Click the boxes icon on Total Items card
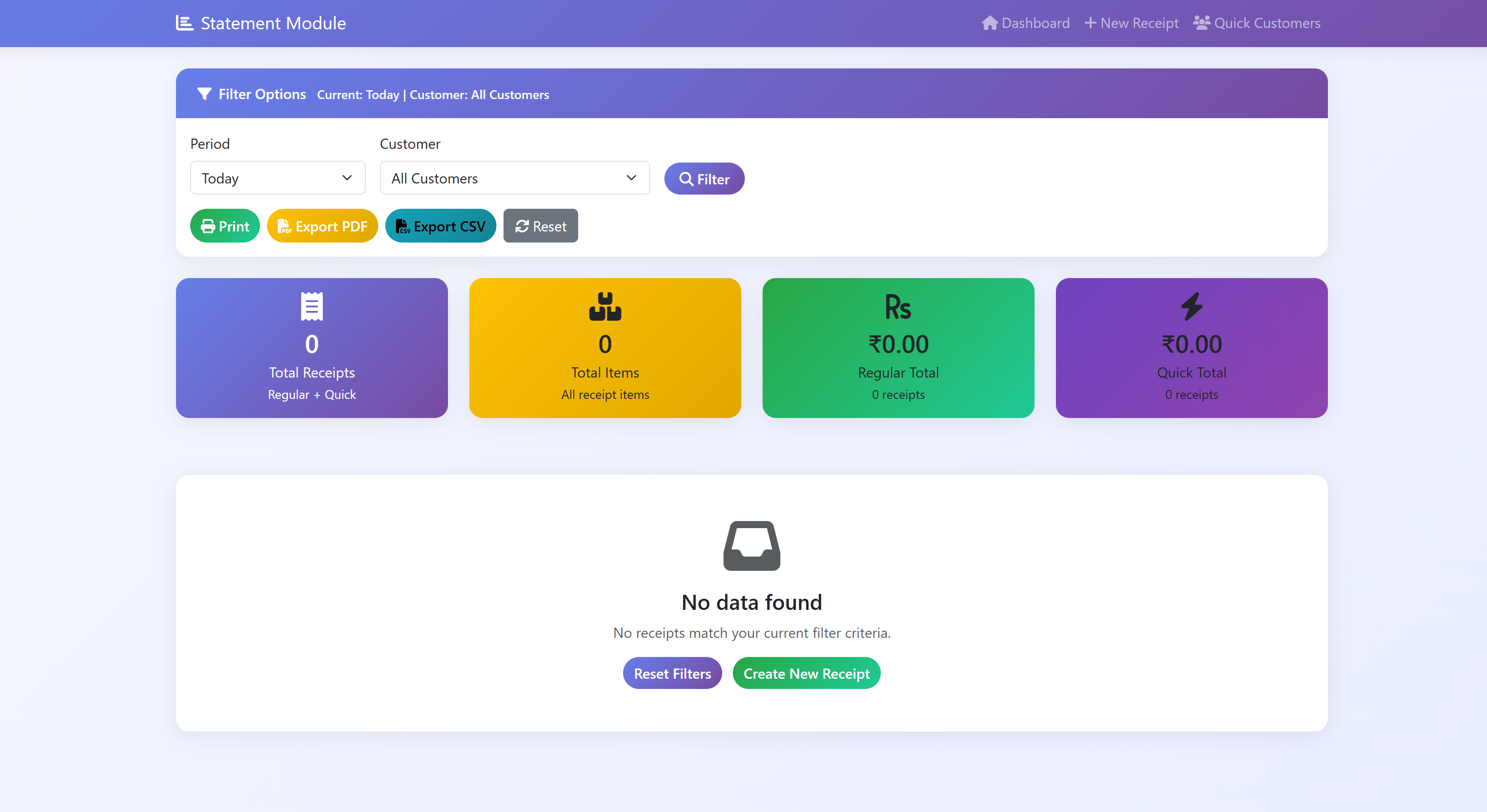1487x812 pixels. click(604, 306)
